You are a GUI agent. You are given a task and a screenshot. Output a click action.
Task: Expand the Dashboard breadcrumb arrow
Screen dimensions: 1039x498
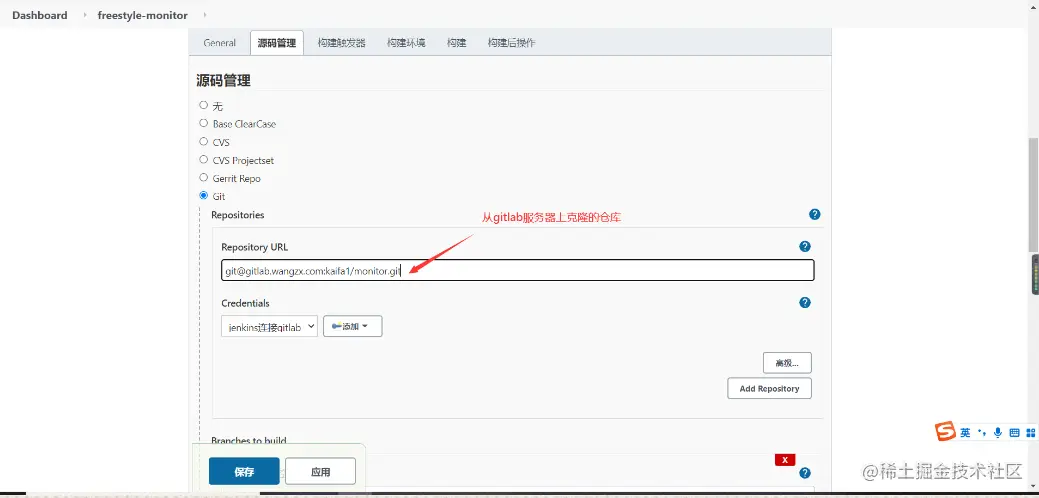pyautogui.click(x=85, y=15)
